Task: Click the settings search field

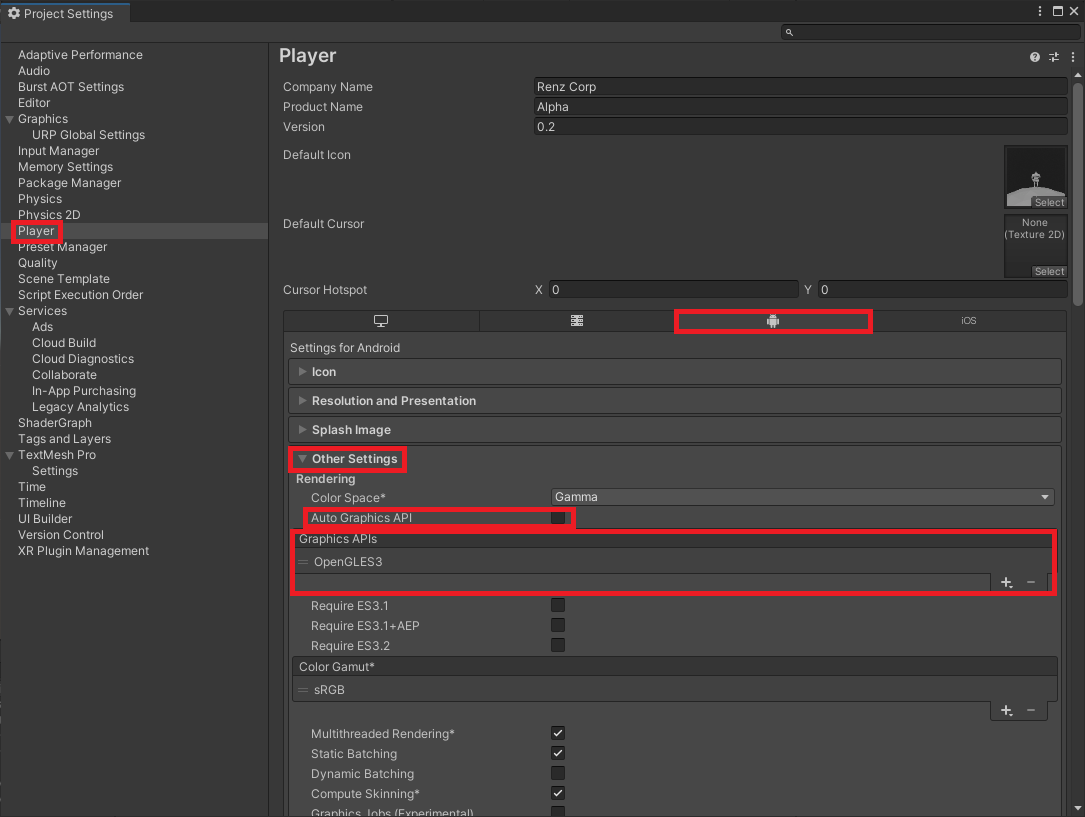Action: tap(930, 33)
